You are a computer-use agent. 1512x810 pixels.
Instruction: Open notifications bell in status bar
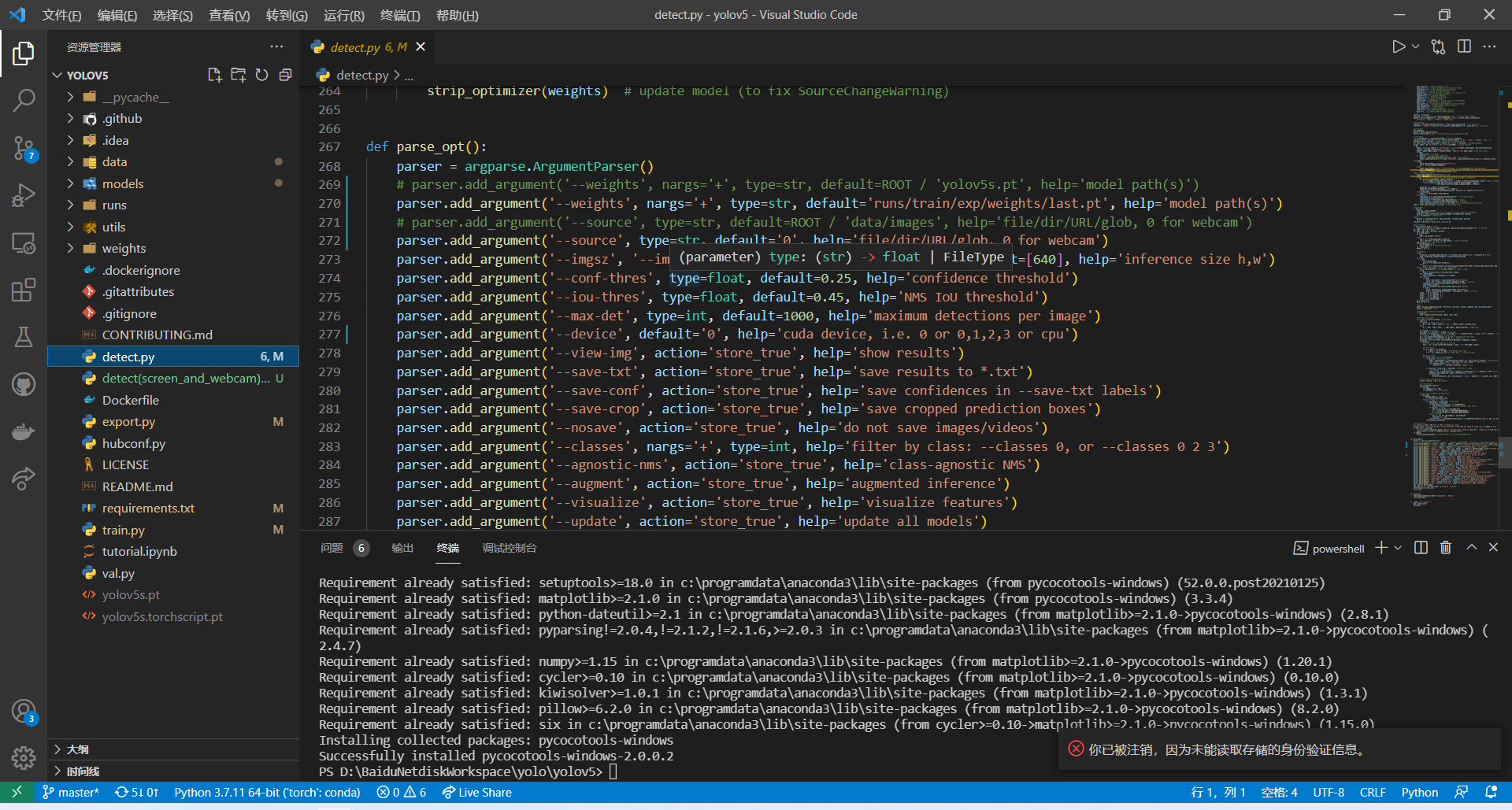1491,793
